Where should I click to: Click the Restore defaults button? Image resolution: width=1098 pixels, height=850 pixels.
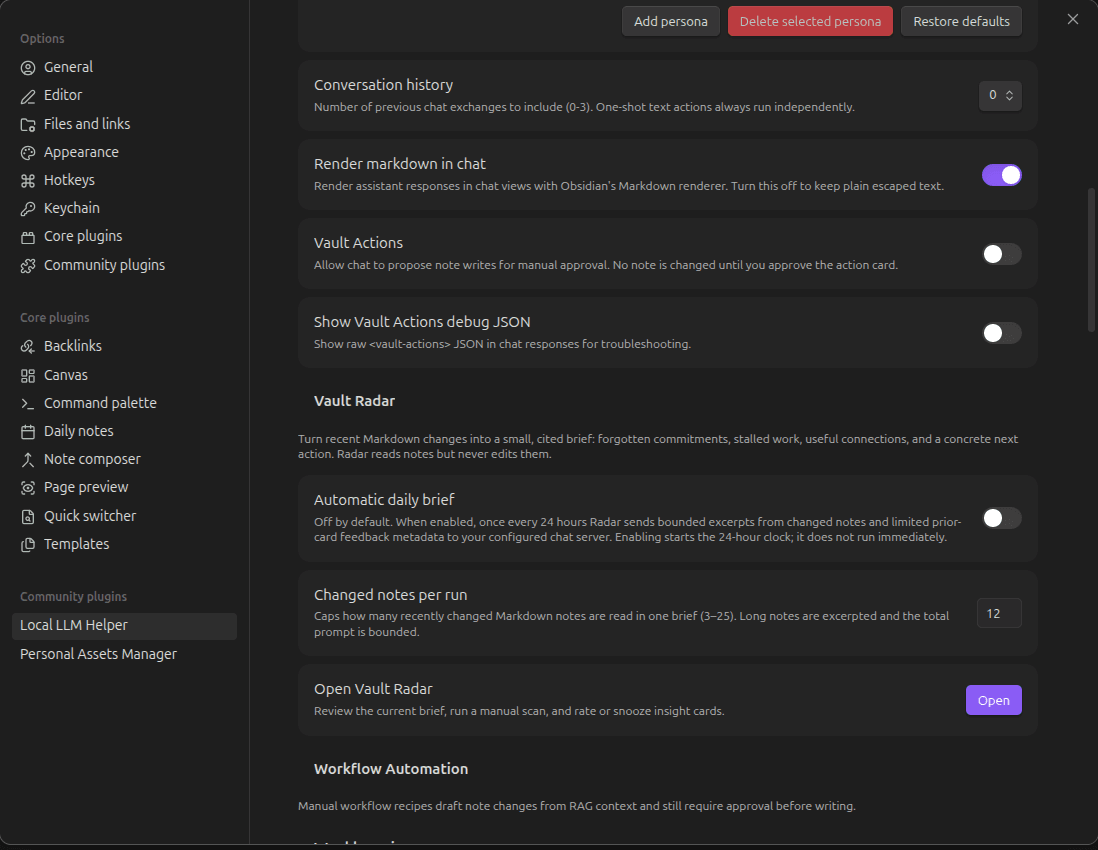point(961,21)
